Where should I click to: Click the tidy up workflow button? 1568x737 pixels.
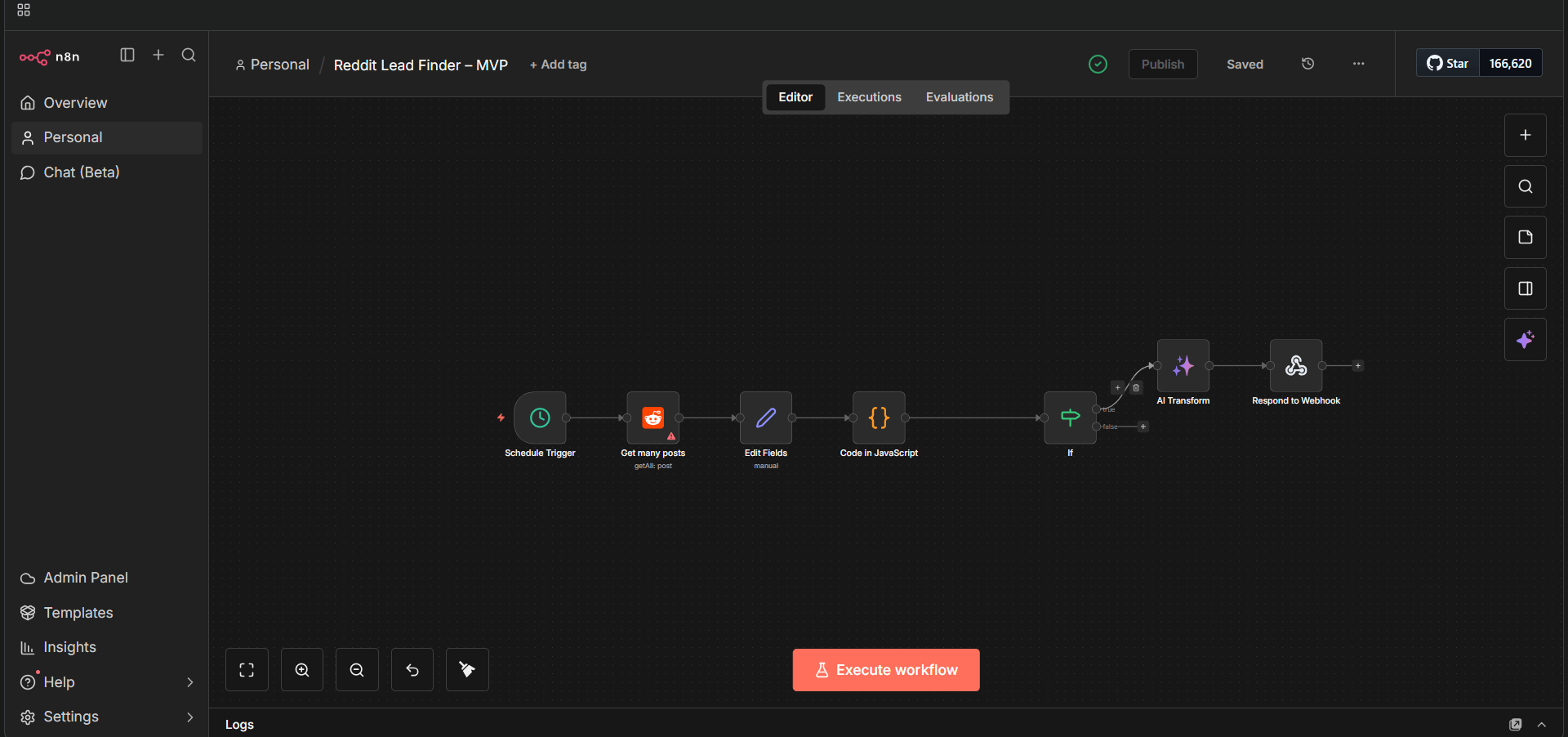467,670
